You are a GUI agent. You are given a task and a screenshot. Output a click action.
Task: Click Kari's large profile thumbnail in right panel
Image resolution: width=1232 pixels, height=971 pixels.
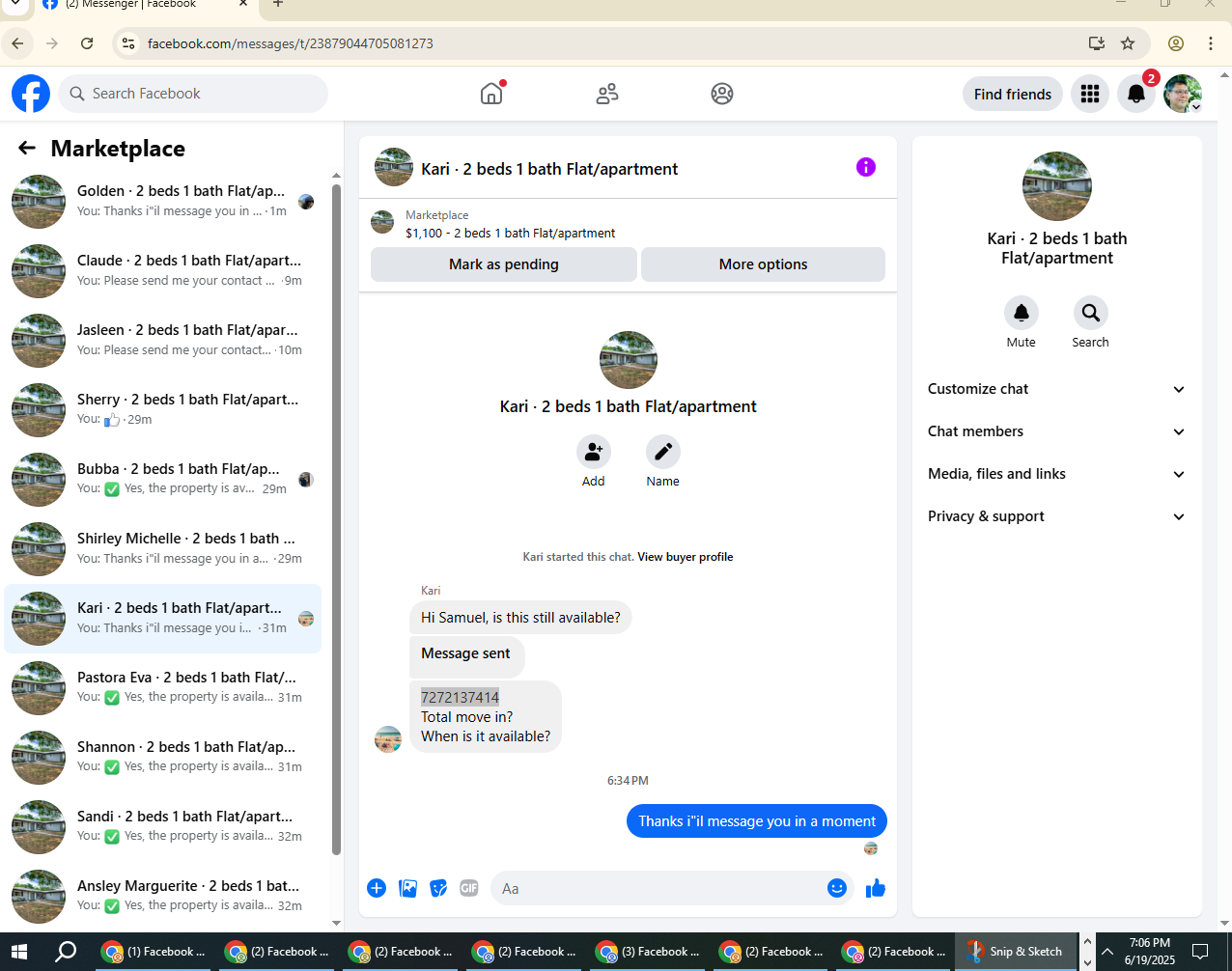click(x=1057, y=186)
